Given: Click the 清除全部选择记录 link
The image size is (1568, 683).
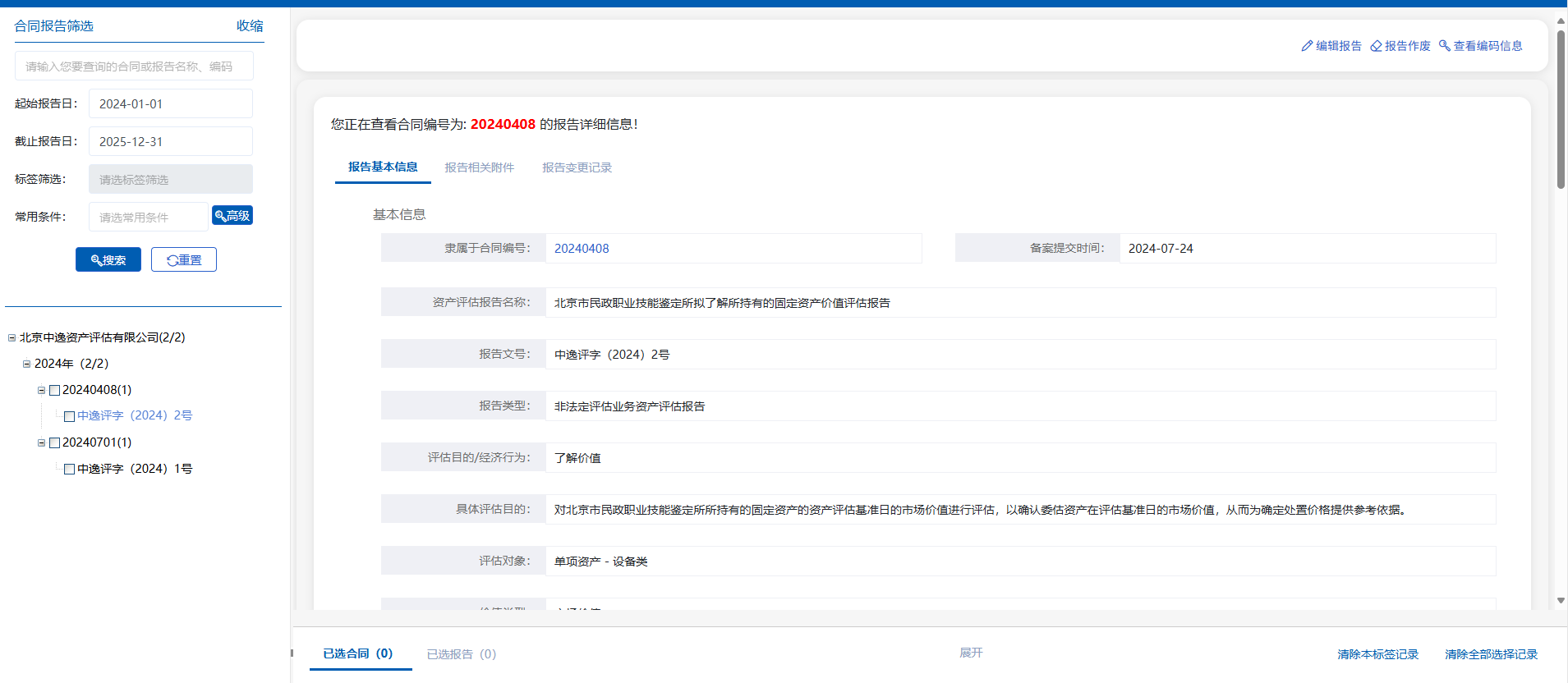Looking at the screenshot, I should click(x=1491, y=654).
